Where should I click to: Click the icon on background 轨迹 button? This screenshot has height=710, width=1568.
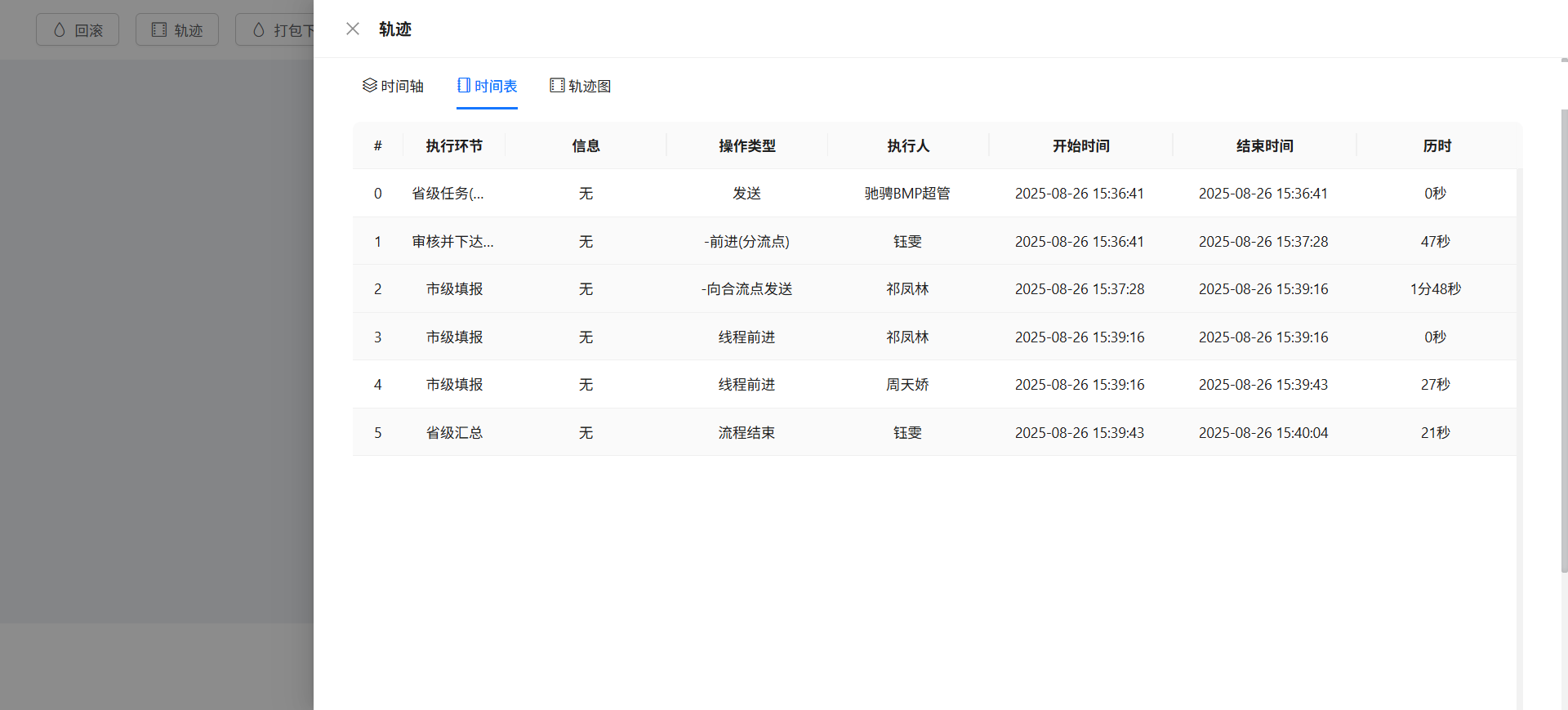click(x=159, y=29)
